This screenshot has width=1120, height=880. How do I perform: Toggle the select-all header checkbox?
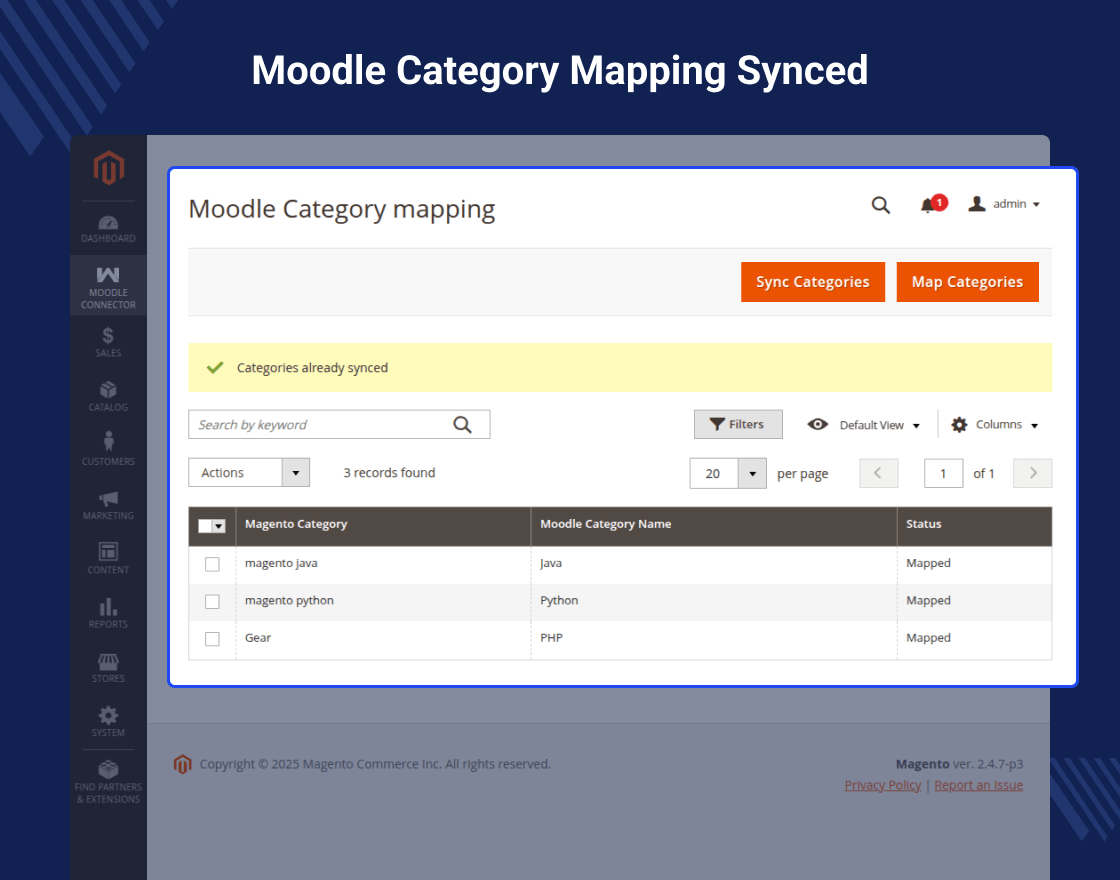coord(205,526)
